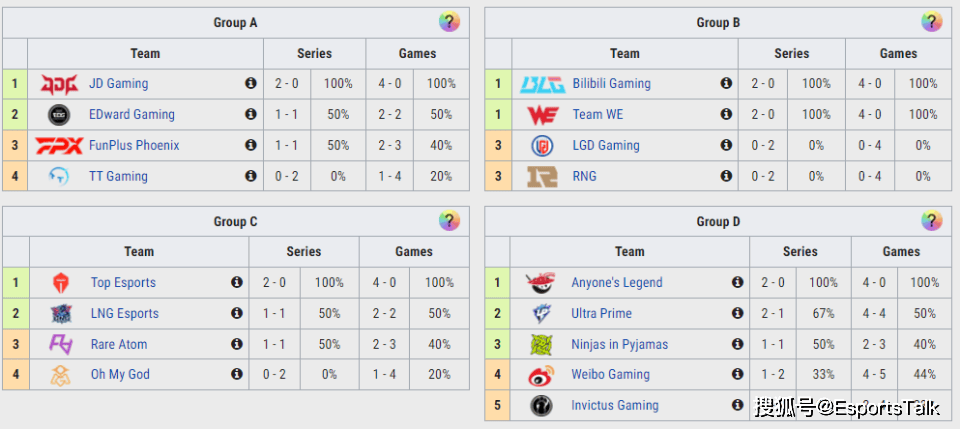This screenshot has height=429, width=960.
Task: Open info icon next to EDward Gaming
Action: coord(250,114)
